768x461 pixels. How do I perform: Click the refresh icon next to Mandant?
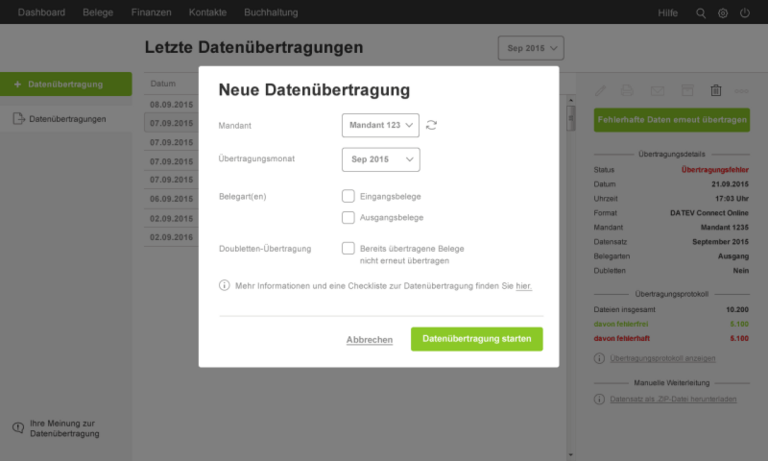(432, 125)
